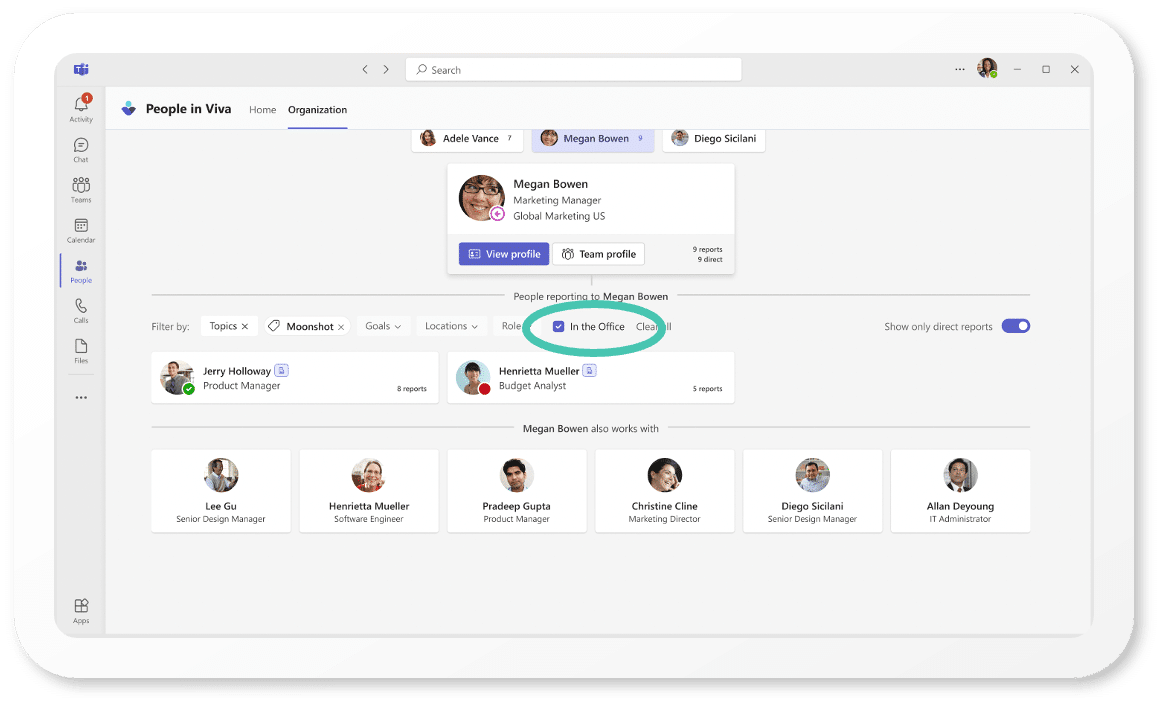Screen dimensions: 1162x706
Task: Turn off Show only direct reports
Action: coord(1015,326)
